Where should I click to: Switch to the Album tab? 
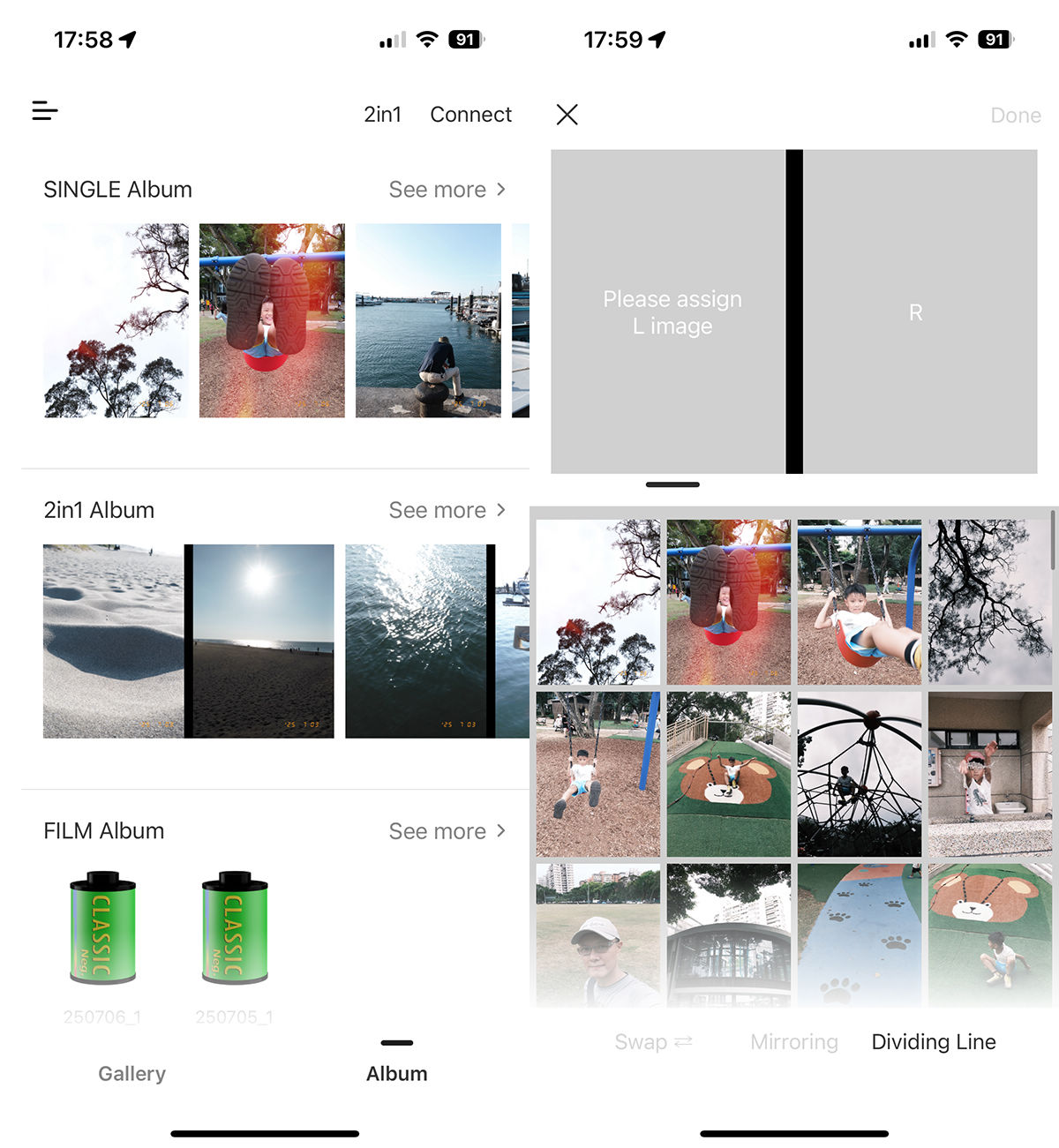[x=397, y=1074]
